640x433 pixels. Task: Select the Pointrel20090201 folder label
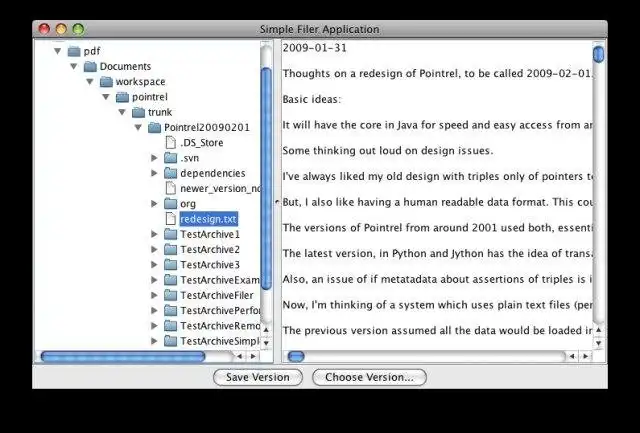tap(207, 128)
